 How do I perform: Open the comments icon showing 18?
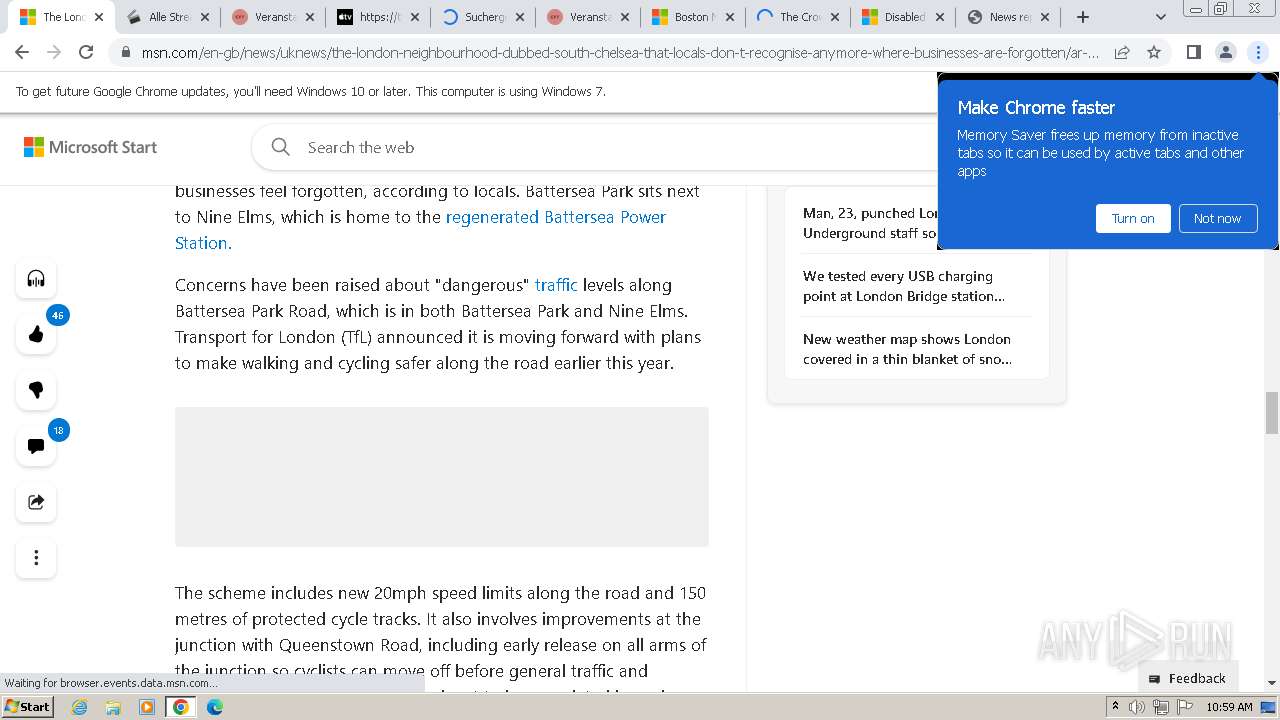pyautogui.click(x=36, y=446)
